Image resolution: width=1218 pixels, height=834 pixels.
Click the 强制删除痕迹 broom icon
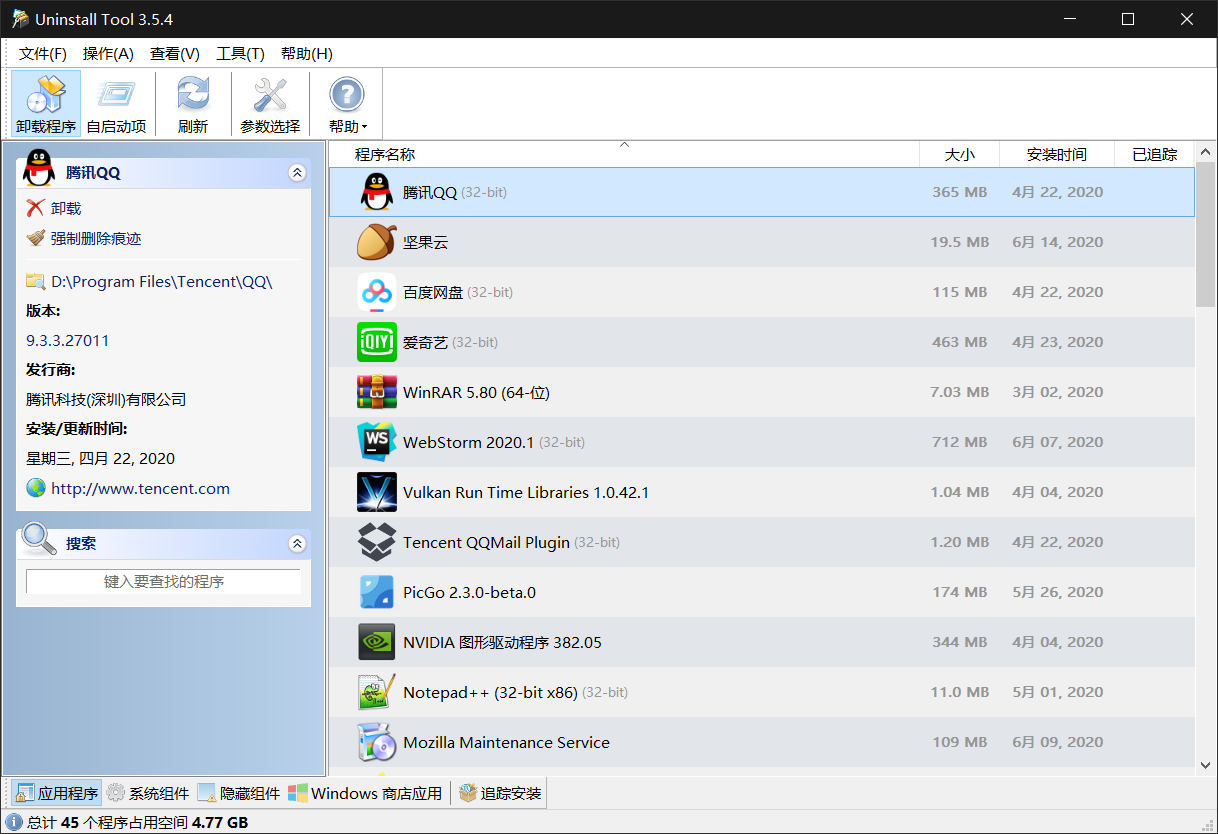36,238
